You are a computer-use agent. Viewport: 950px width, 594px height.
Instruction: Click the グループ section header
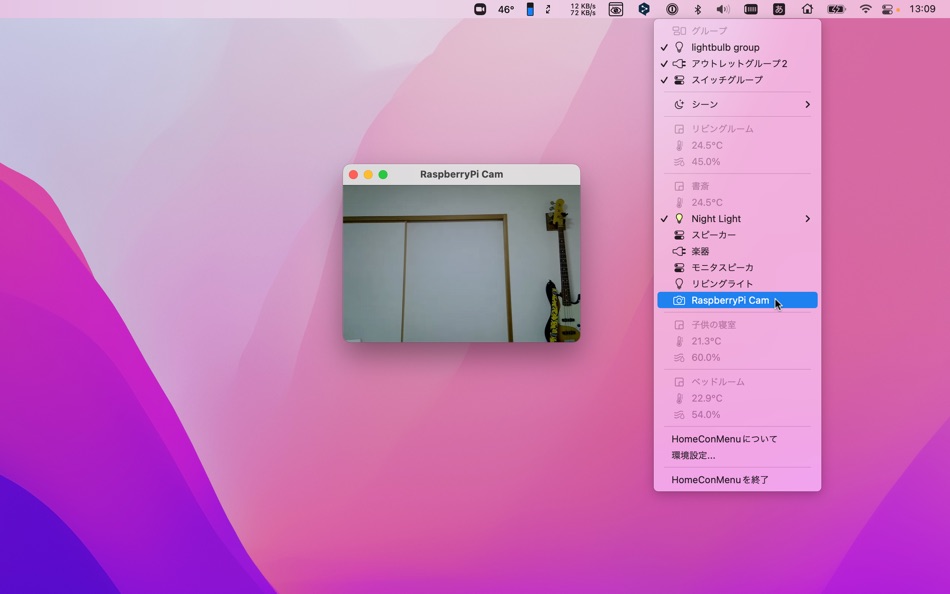737,31
